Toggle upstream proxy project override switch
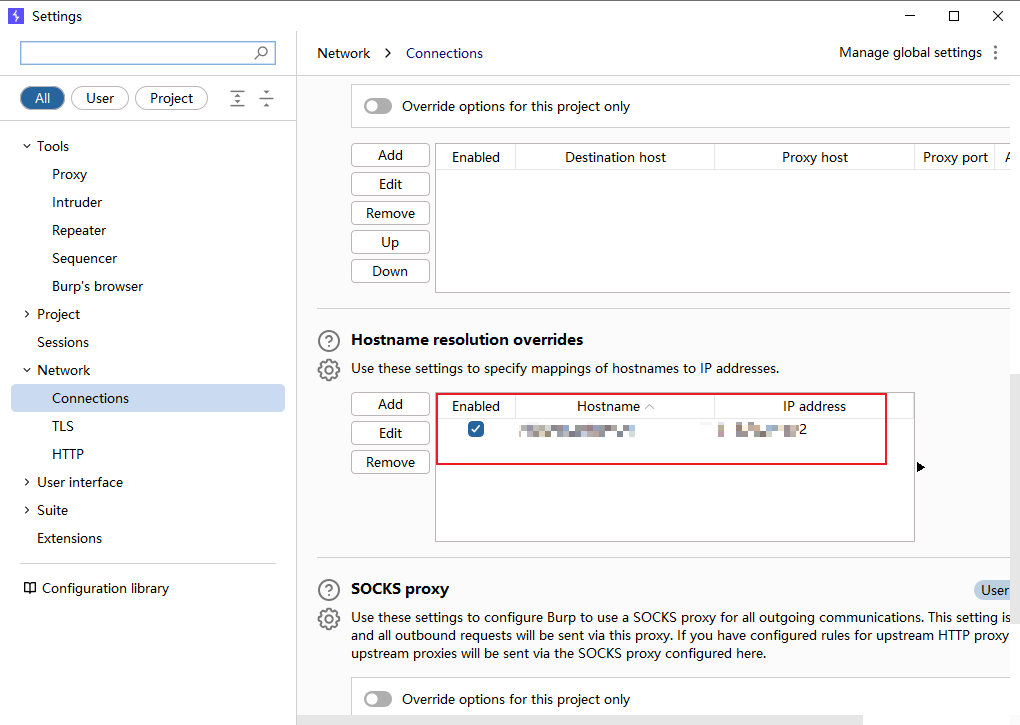 coord(378,106)
